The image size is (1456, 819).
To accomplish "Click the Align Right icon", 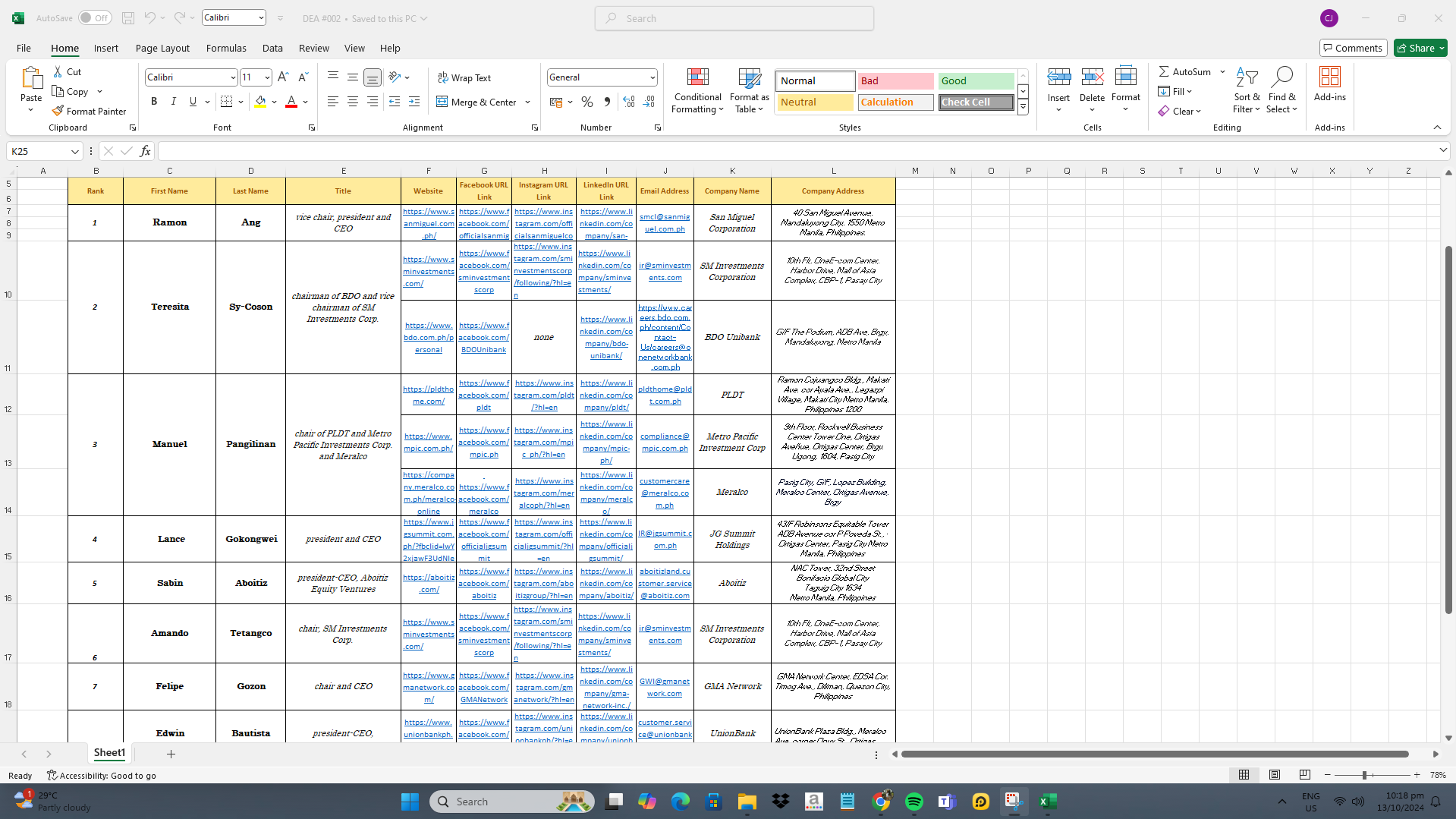I will point(373,102).
